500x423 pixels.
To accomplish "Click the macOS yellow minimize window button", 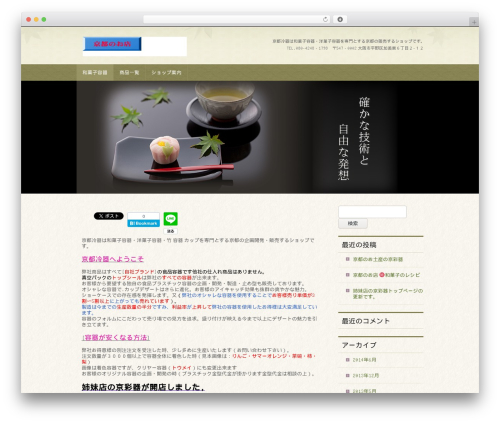I will [36, 19].
